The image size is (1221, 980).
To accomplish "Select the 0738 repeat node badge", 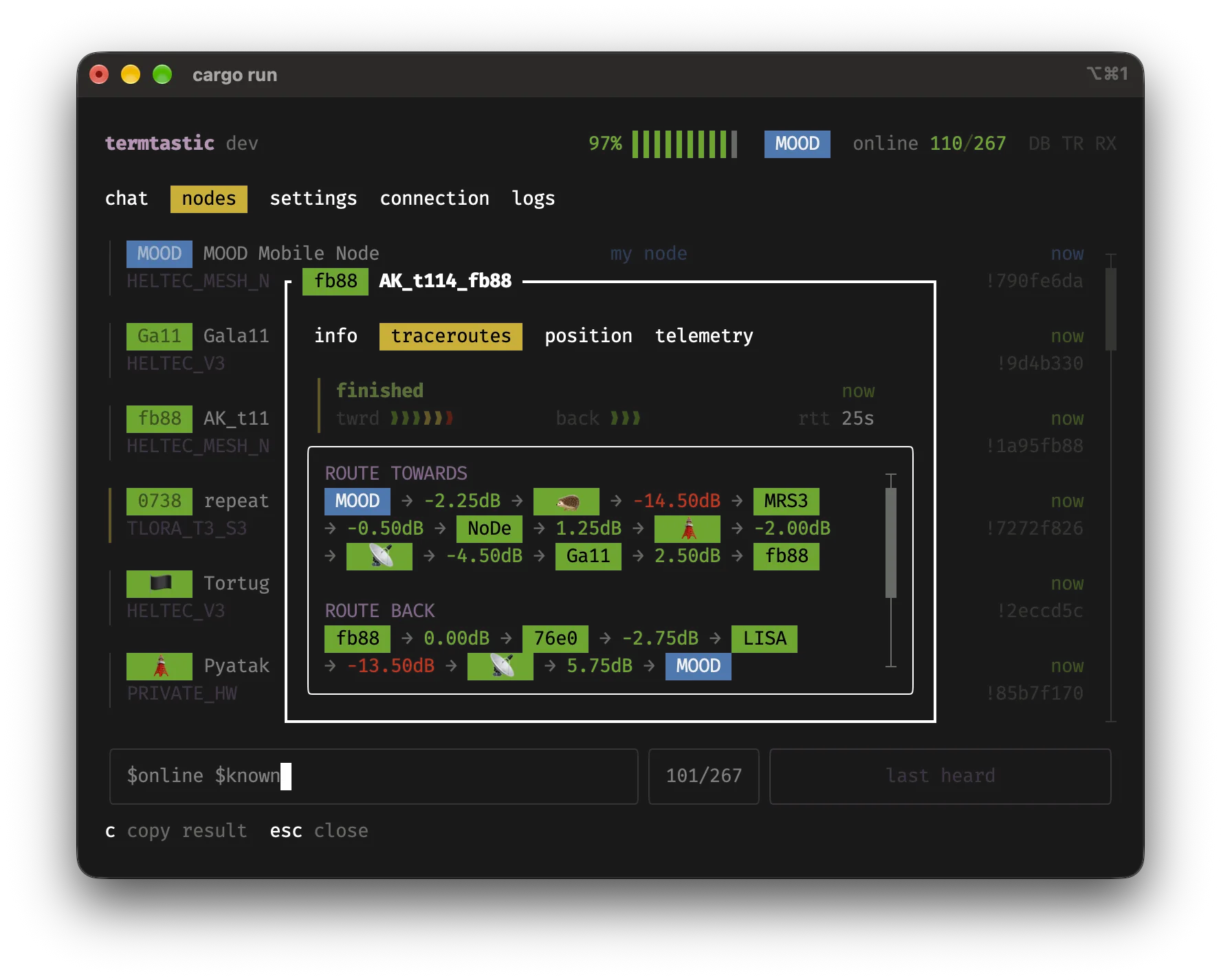I will [159, 501].
